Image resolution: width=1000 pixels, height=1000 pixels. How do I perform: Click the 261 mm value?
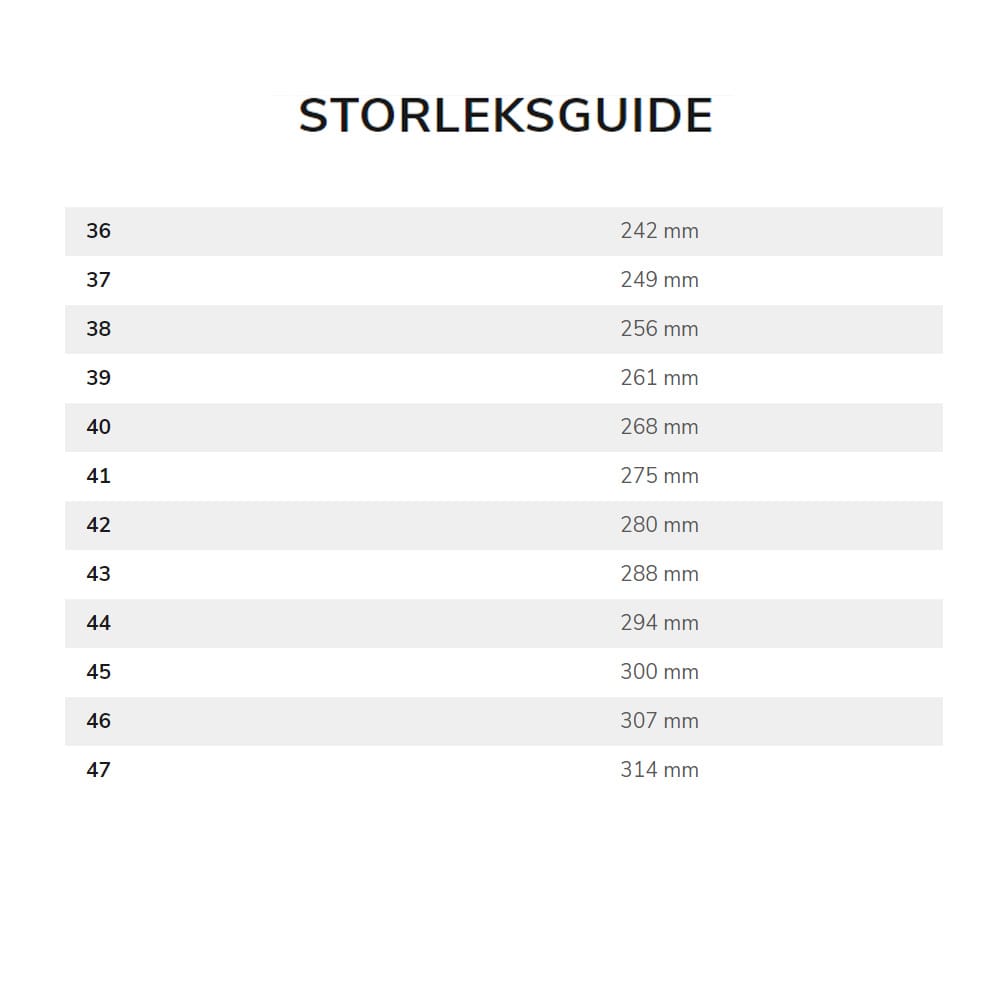pyautogui.click(x=659, y=378)
